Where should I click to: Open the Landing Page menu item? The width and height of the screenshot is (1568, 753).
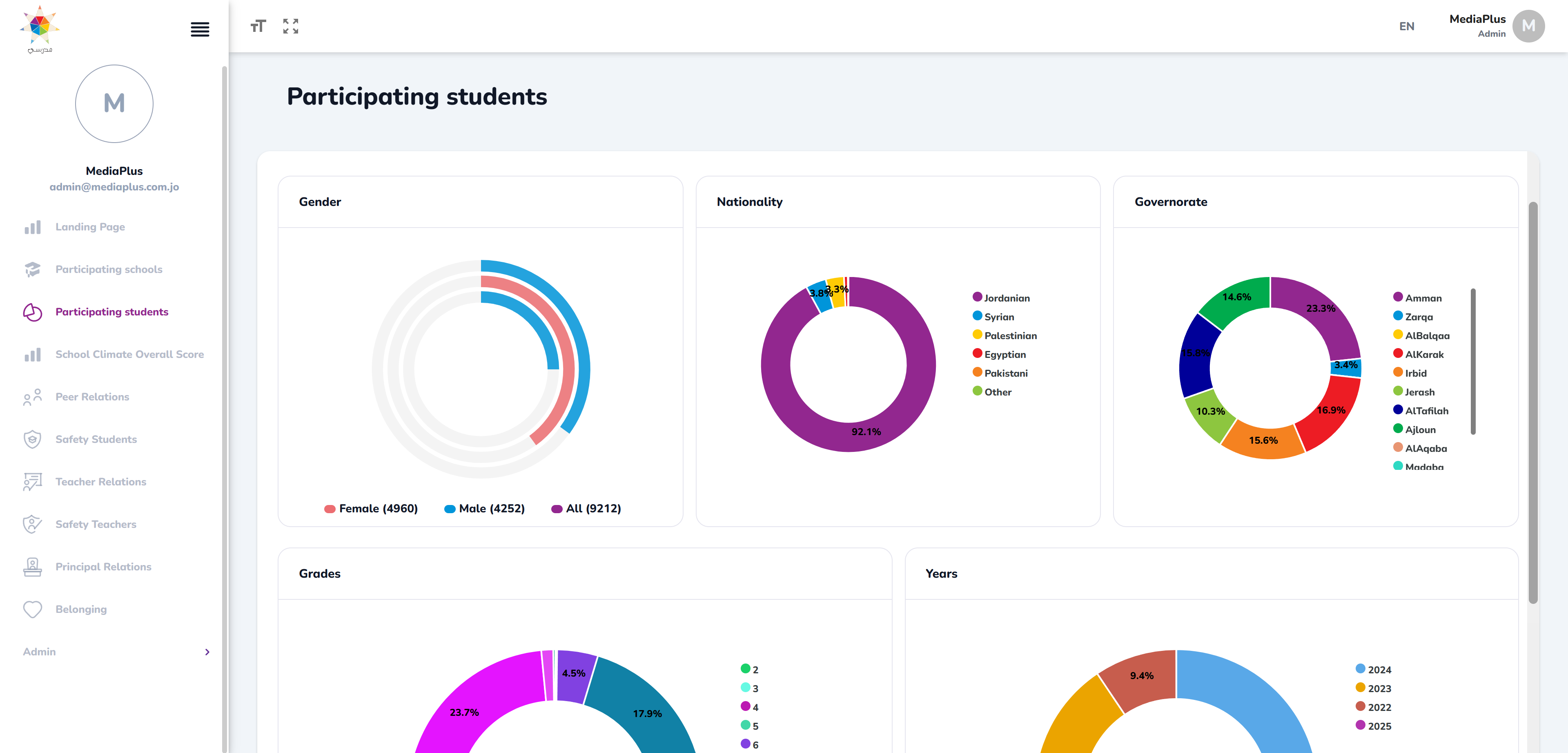[x=90, y=227]
